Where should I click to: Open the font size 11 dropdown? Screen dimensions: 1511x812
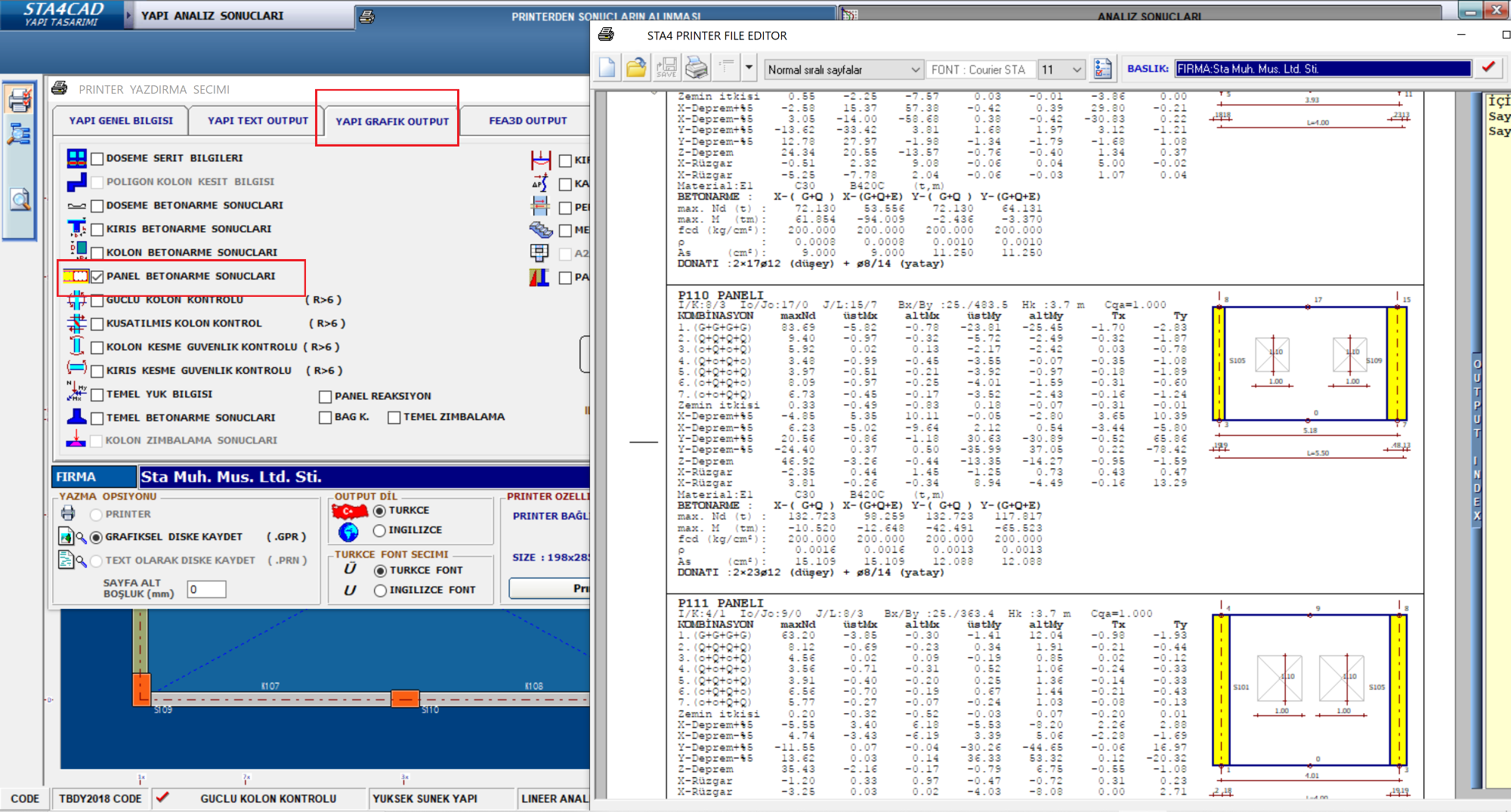tap(1077, 69)
